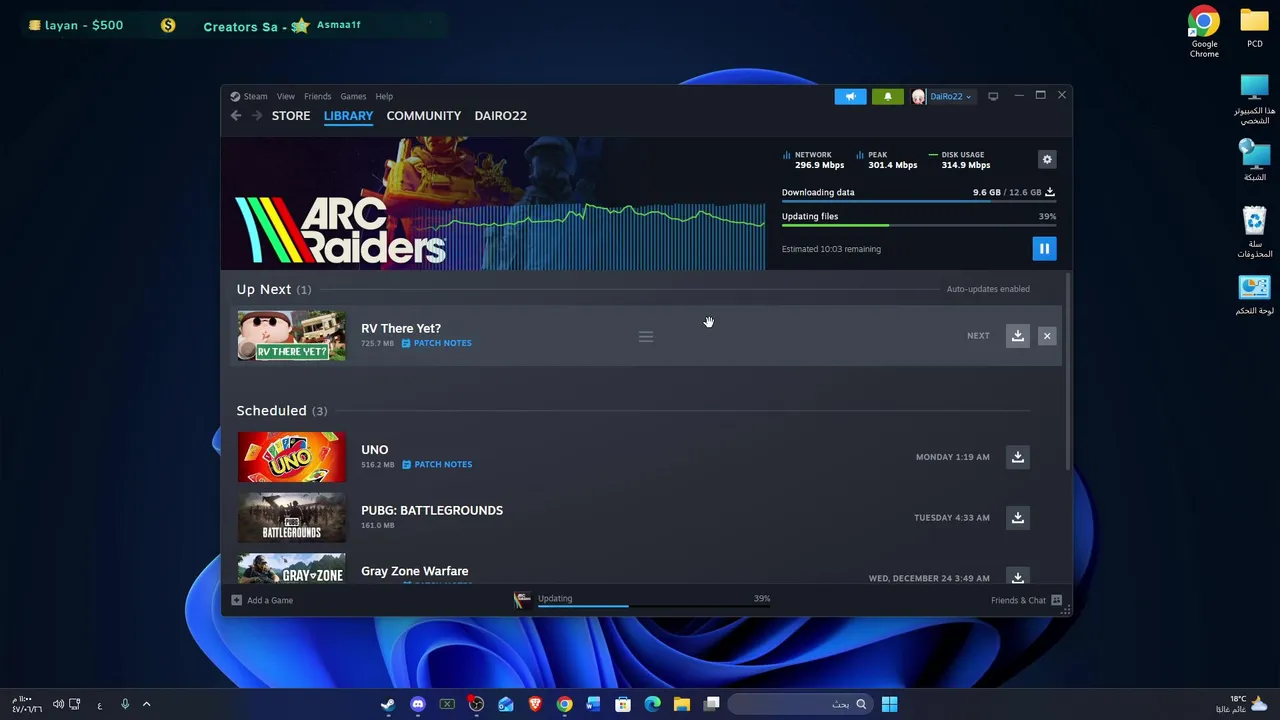Switch to the LIBRARY tab
This screenshot has width=1280, height=720.
pyautogui.click(x=348, y=116)
